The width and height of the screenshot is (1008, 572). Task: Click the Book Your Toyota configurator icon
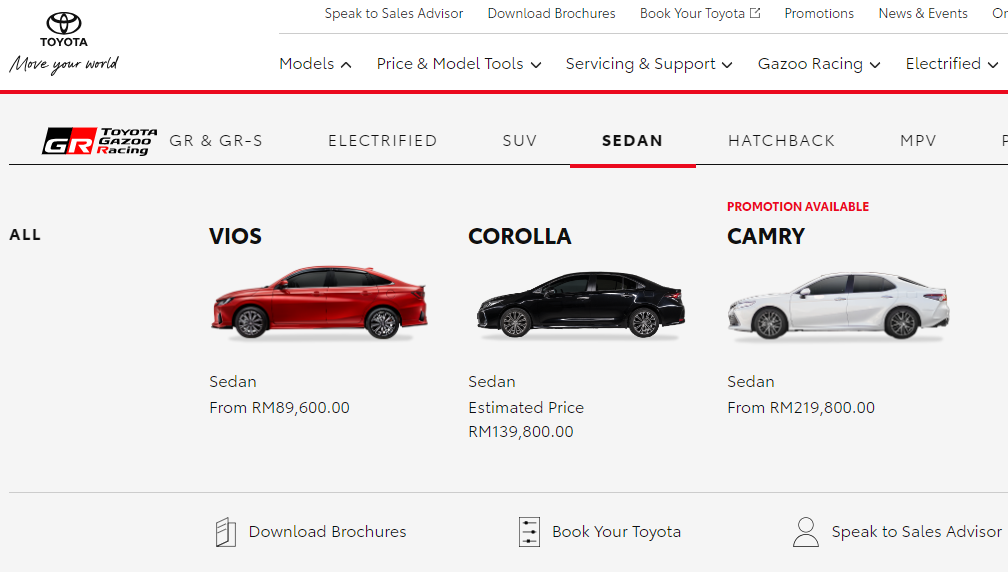pyautogui.click(x=529, y=532)
